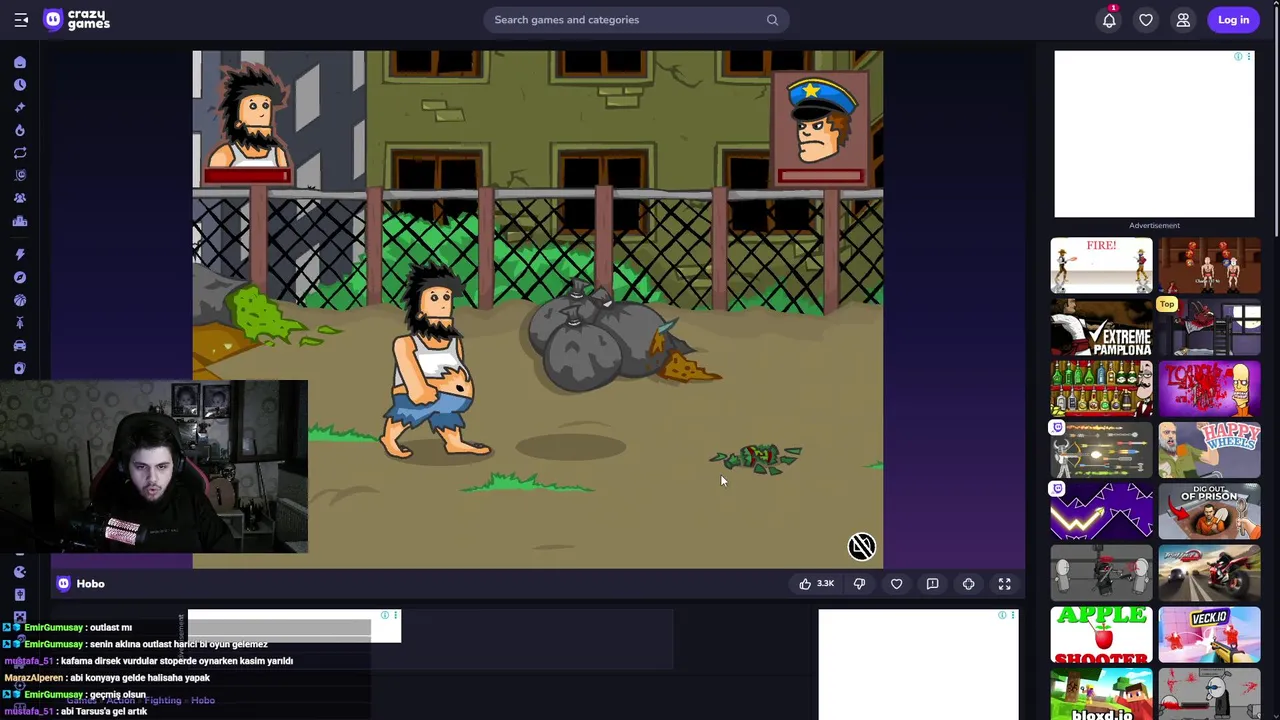Open Card games category icon
This screenshot has width=1280, height=720.
20,368
